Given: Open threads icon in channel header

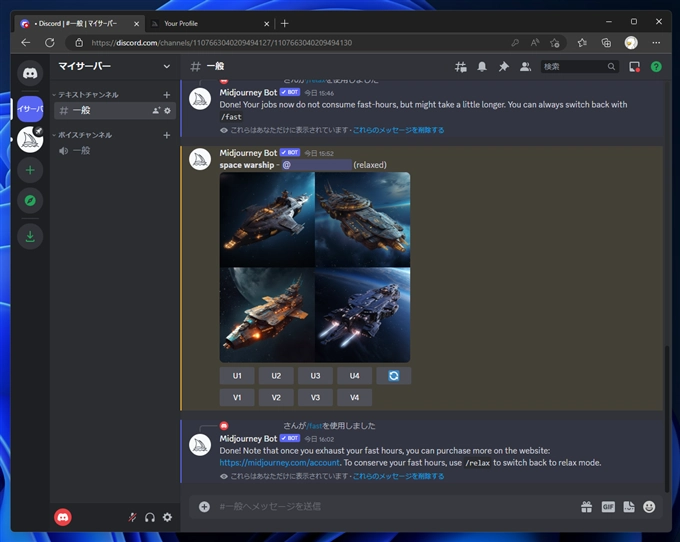Looking at the screenshot, I should pyautogui.click(x=461, y=67).
